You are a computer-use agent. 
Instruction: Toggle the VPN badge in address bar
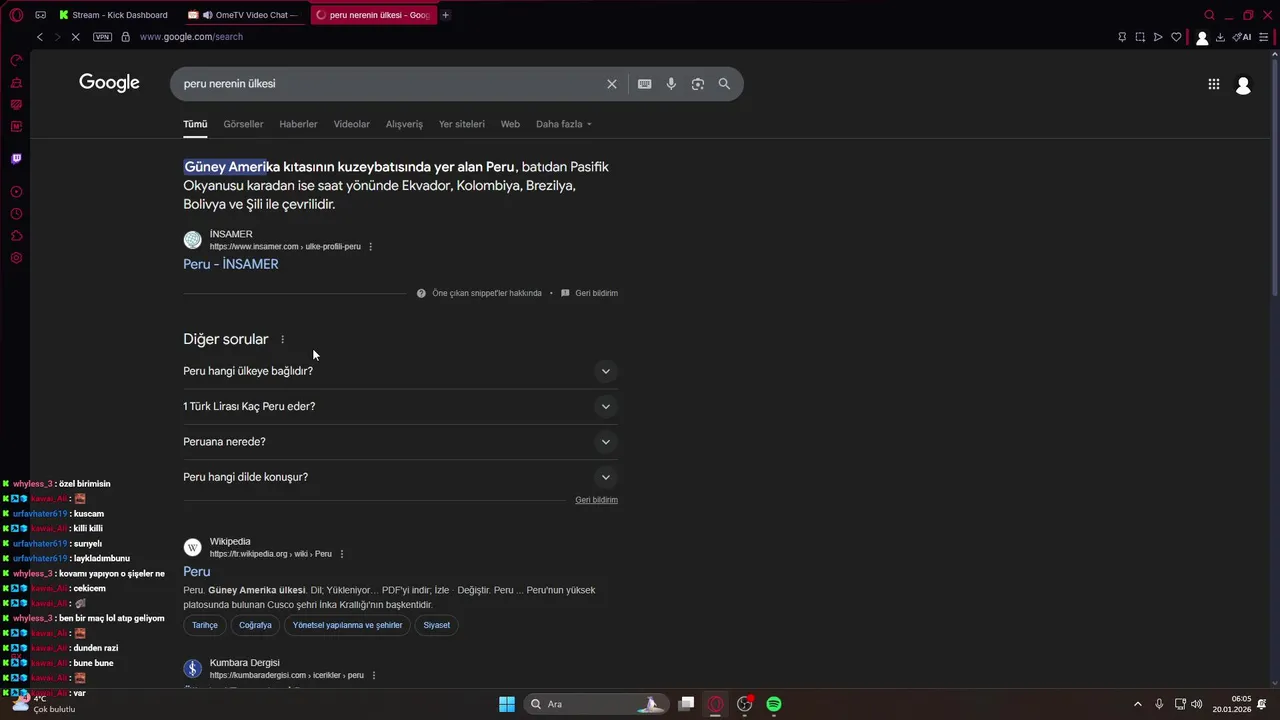pos(102,37)
